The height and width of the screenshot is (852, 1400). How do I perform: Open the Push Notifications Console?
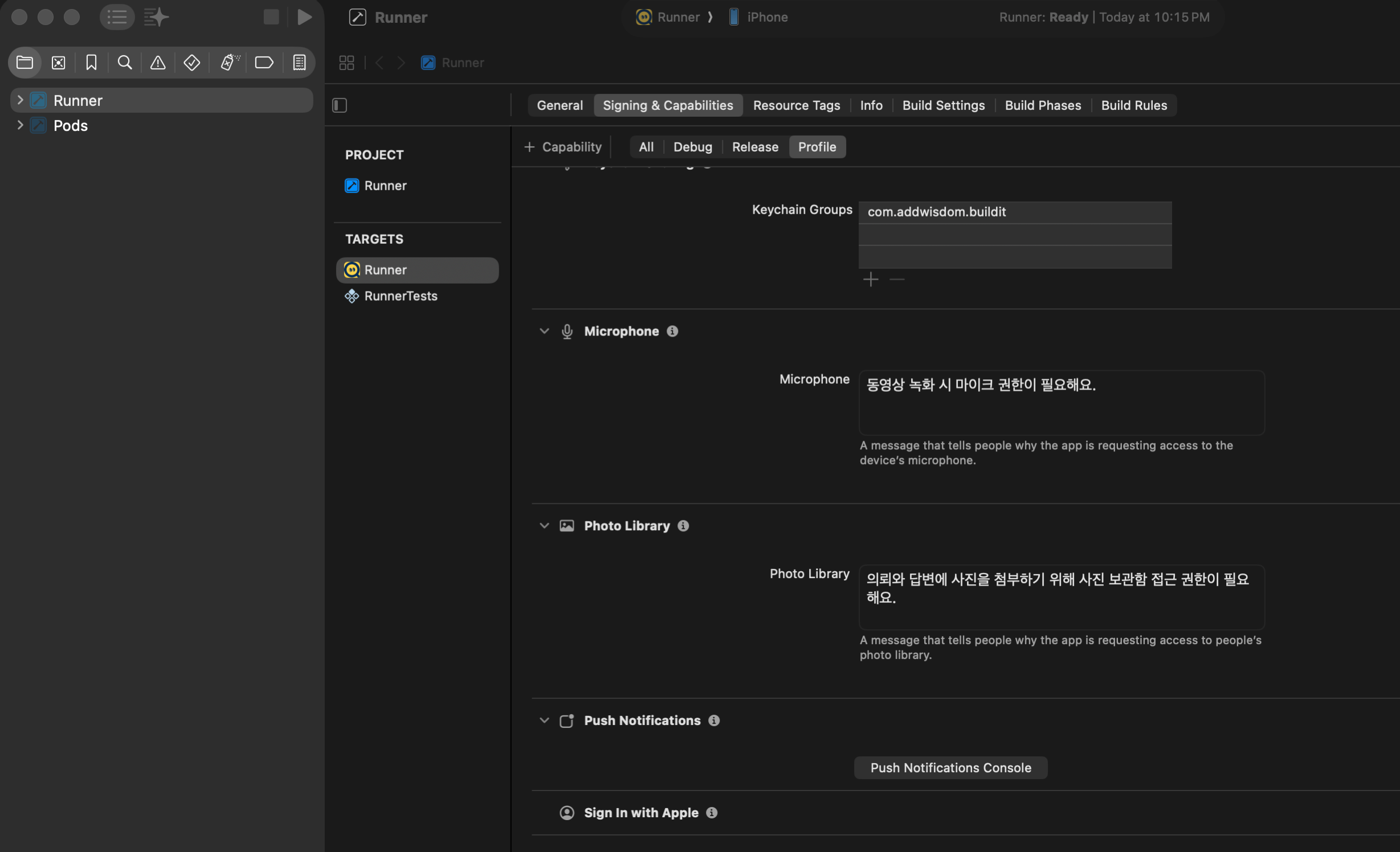951,768
